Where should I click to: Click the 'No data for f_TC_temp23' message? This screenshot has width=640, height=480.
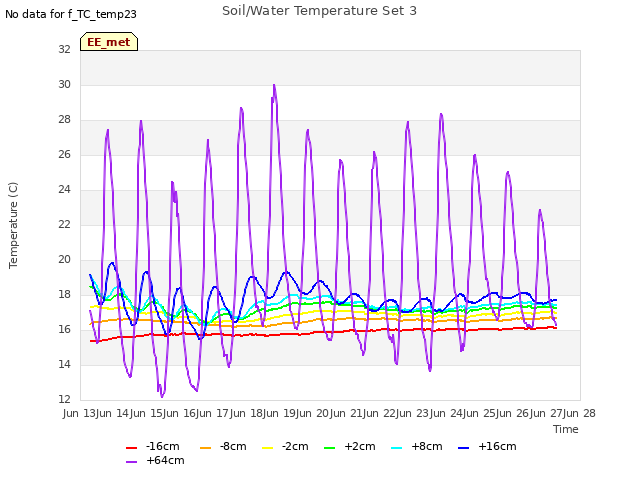click(71, 14)
